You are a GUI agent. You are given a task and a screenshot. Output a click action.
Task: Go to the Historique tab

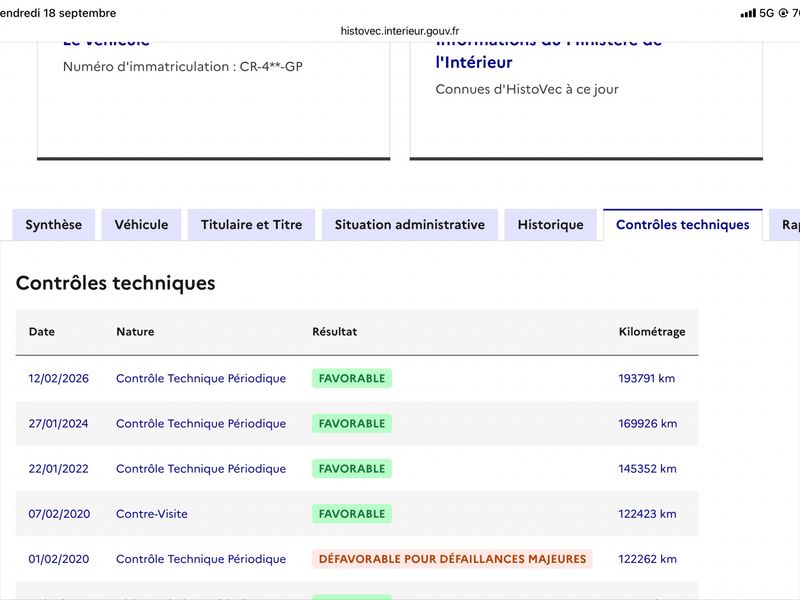551,224
